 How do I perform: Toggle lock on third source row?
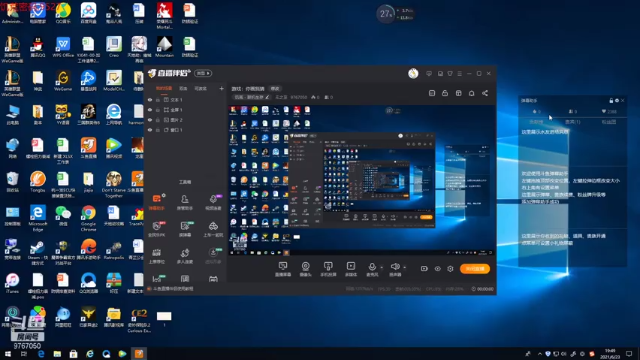pos(158,120)
